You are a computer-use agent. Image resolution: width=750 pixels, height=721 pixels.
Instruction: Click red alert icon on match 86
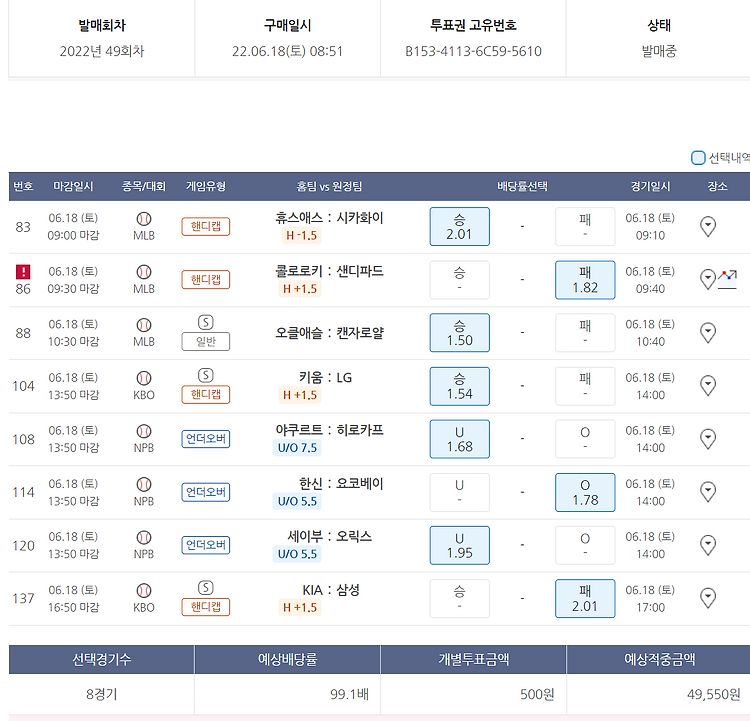tap(23, 272)
